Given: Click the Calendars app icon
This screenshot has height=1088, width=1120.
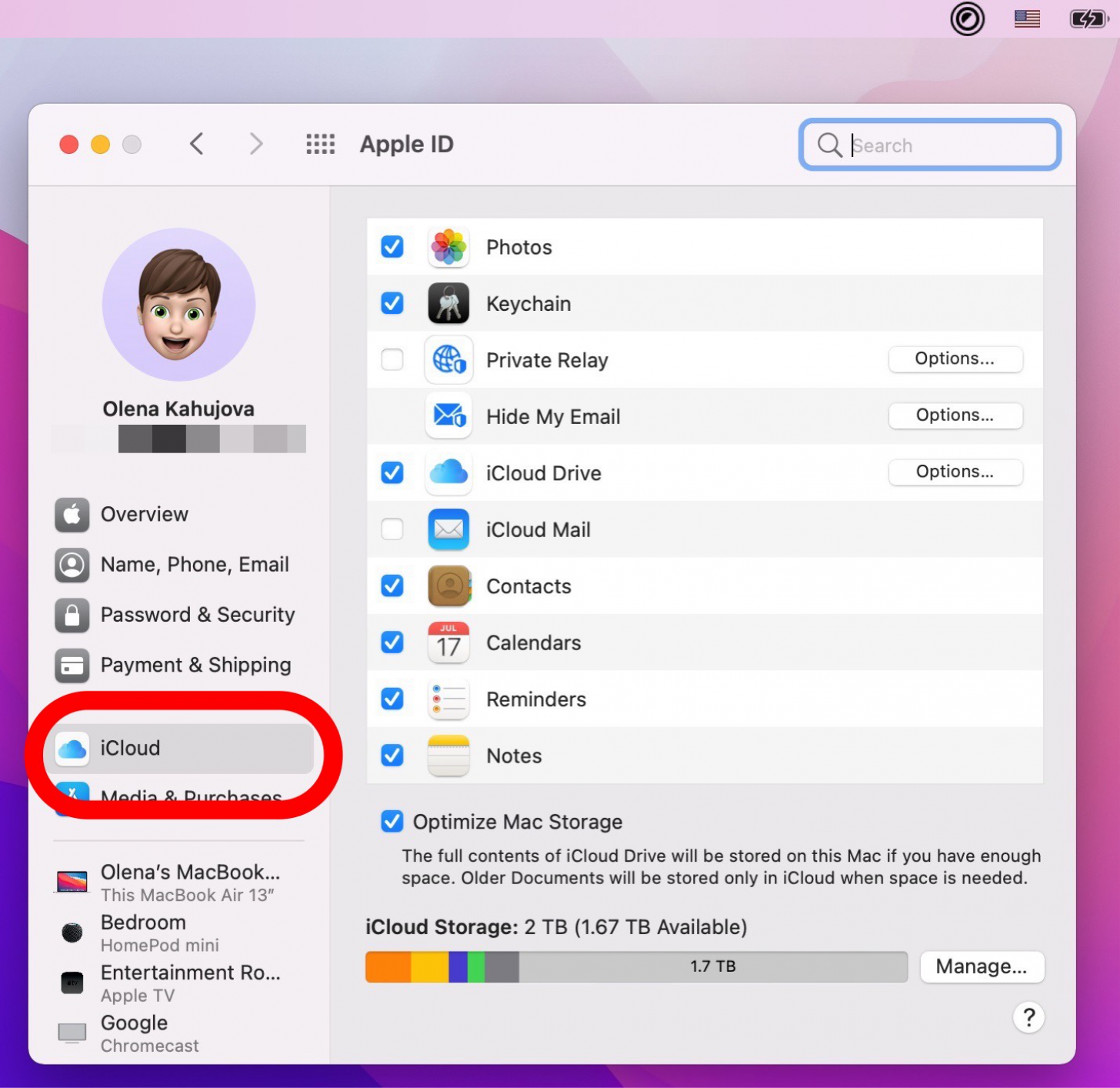Looking at the screenshot, I should pos(448,642).
